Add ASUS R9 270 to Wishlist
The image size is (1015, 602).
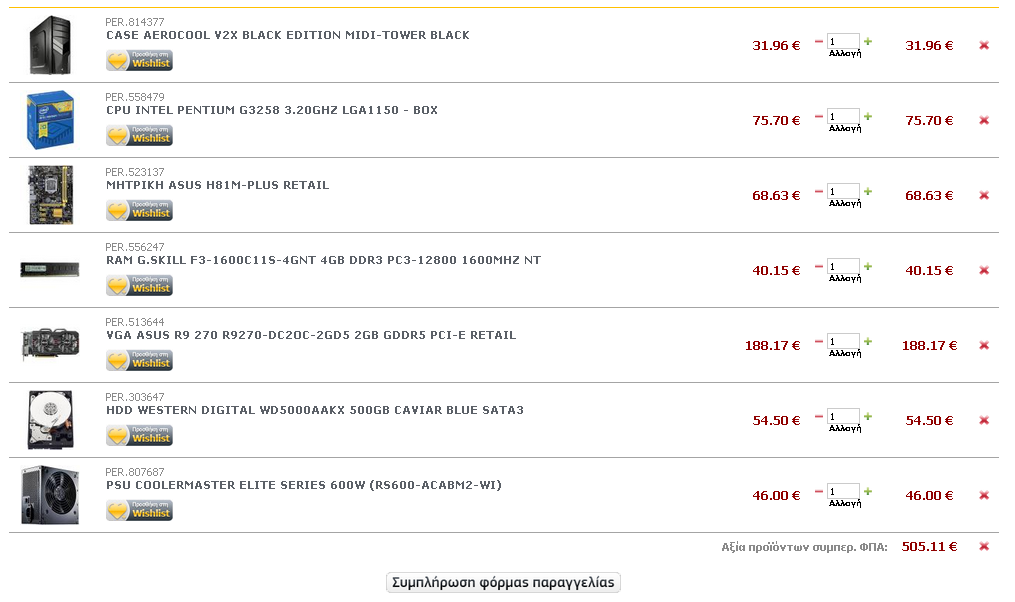[x=139, y=361]
